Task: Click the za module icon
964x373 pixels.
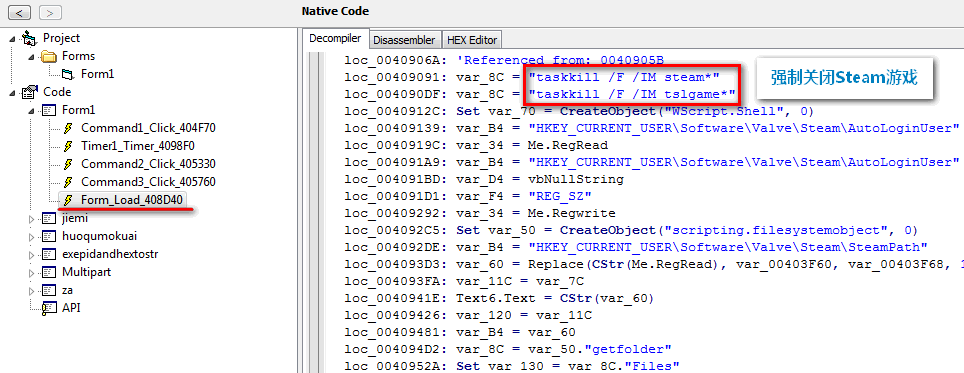Action: click(48, 290)
